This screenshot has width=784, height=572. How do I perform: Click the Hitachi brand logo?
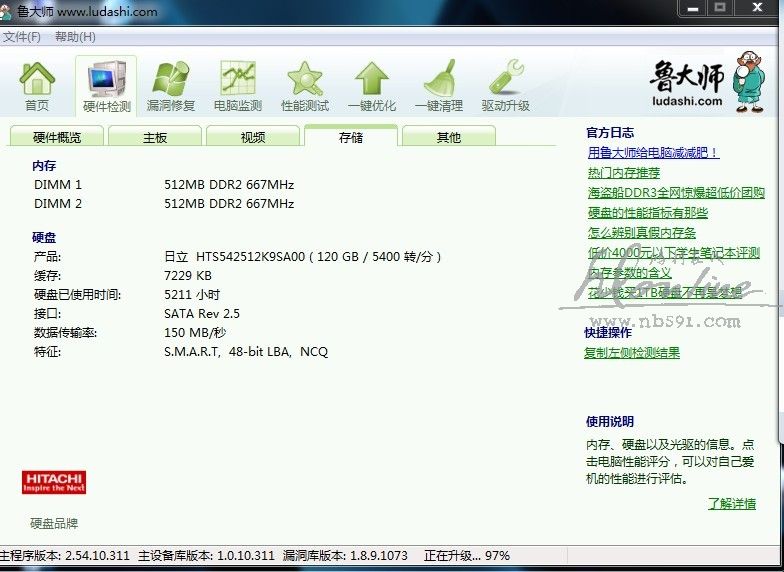pyautogui.click(x=54, y=482)
